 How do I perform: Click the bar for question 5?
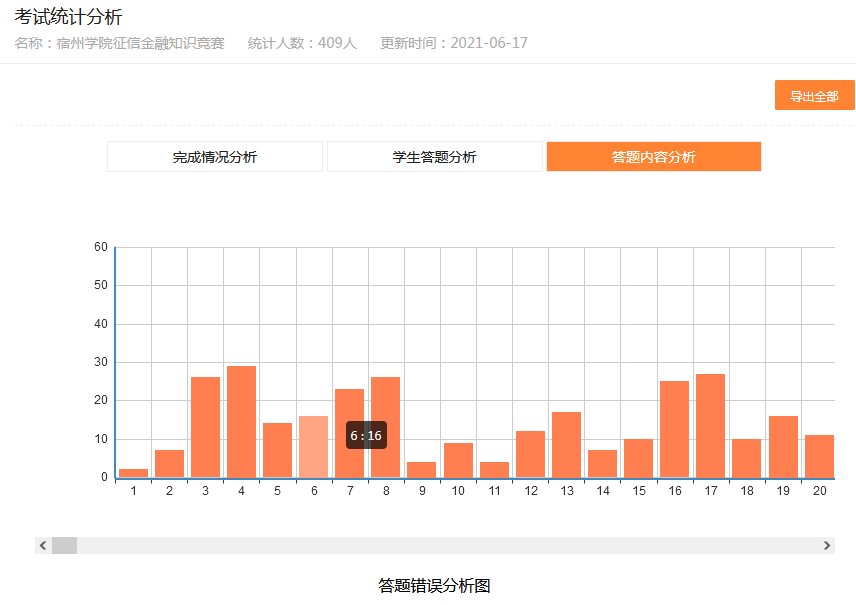277,450
